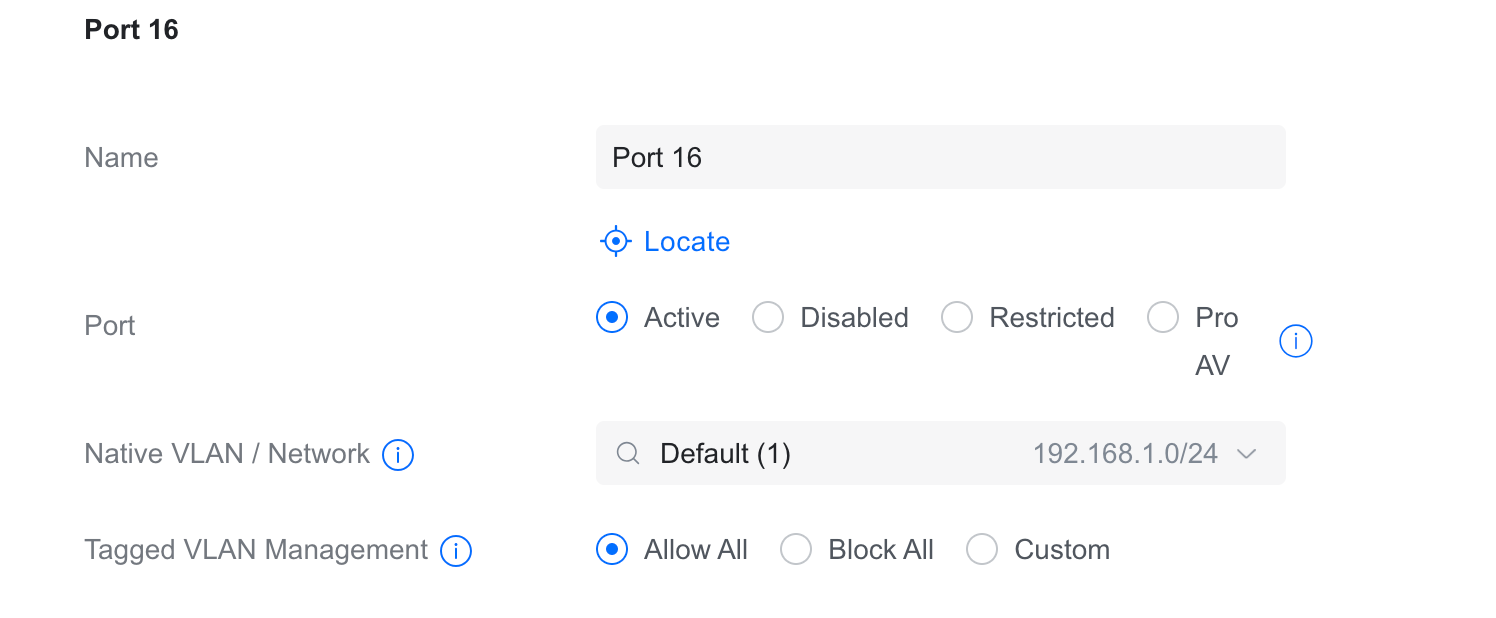
Task: Click the bold Port 16 heading
Action: coord(131,30)
